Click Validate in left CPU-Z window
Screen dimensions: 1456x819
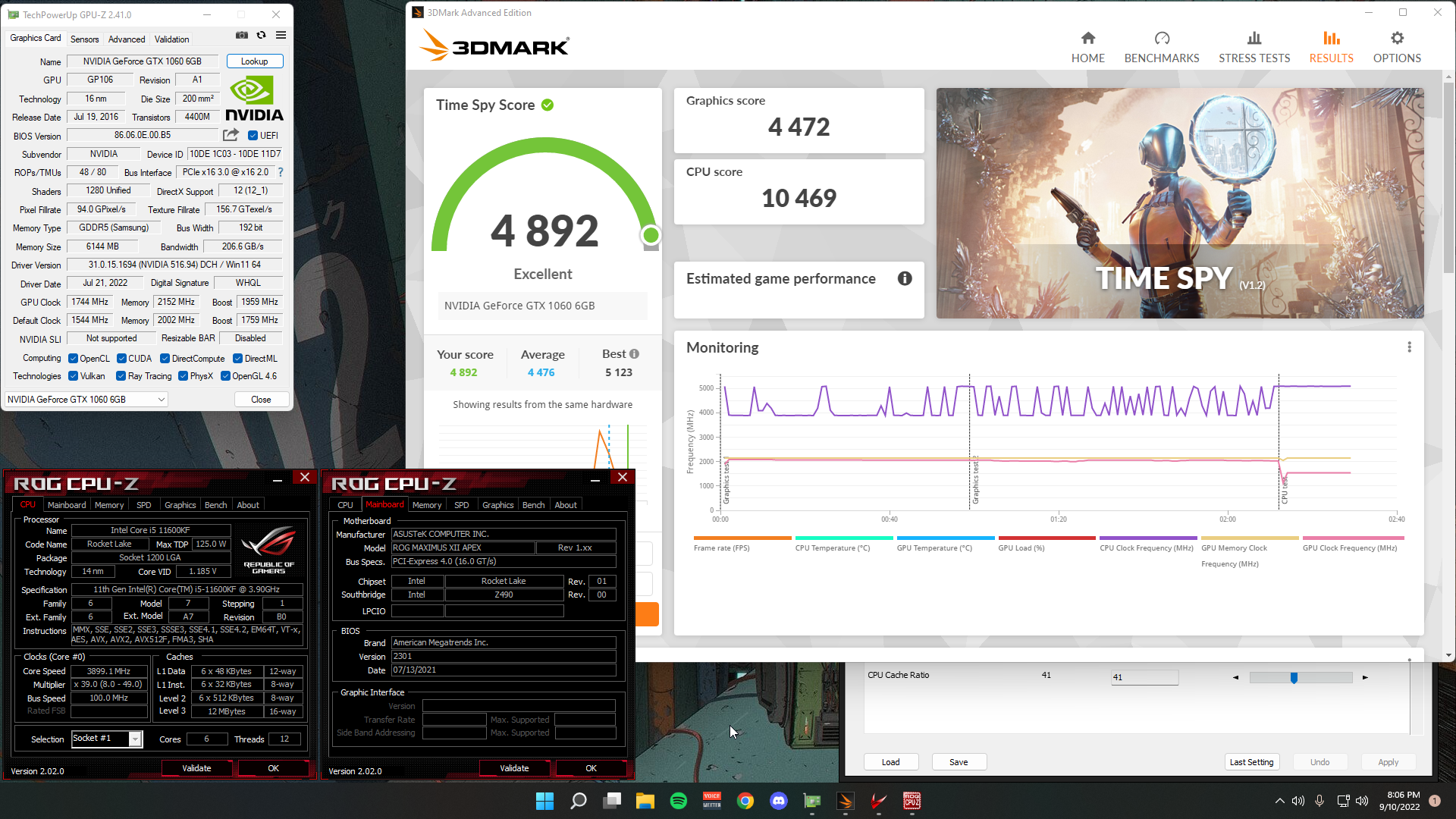tap(196, 768)
